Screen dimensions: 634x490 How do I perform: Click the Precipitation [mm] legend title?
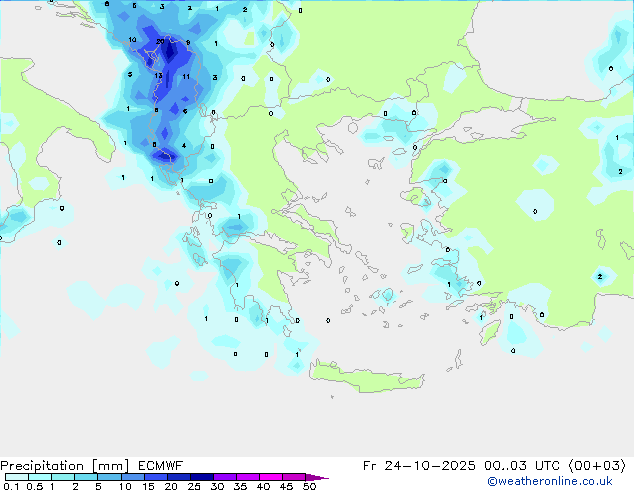(x=64, y=466)
